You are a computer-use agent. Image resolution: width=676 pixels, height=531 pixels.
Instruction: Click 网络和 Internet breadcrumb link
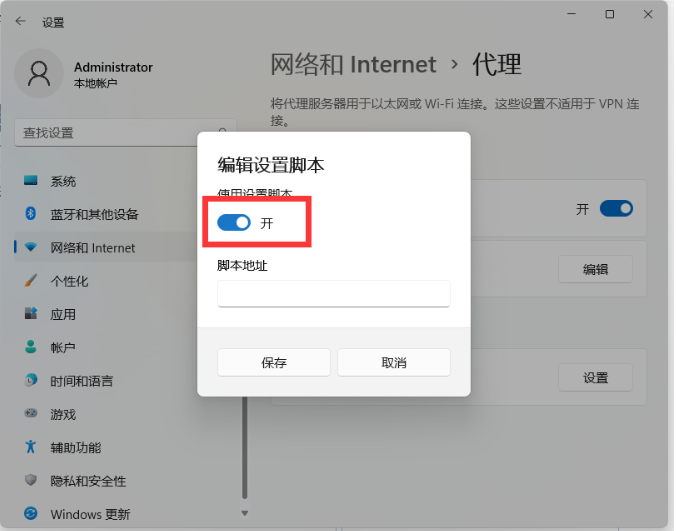353,65
